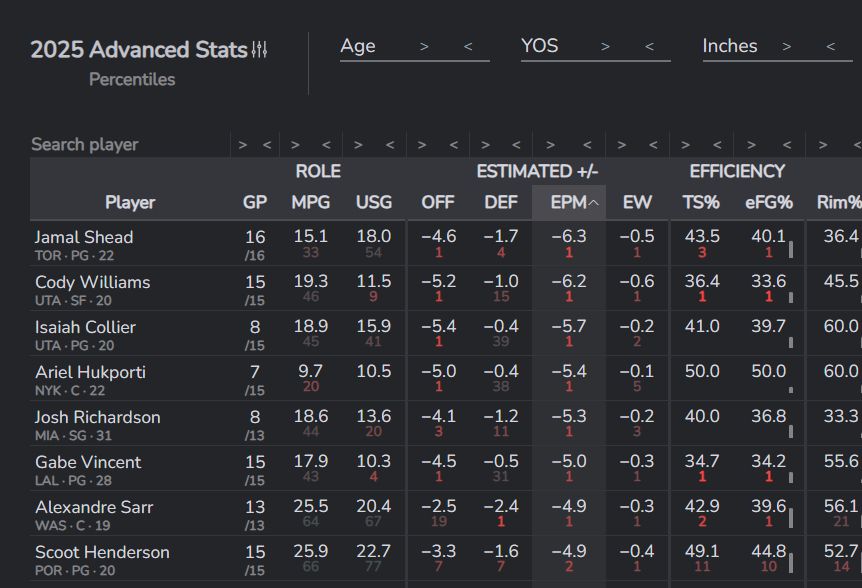Open the settings sliders icon beside 2025 Advanced Stats

[260, 50]
